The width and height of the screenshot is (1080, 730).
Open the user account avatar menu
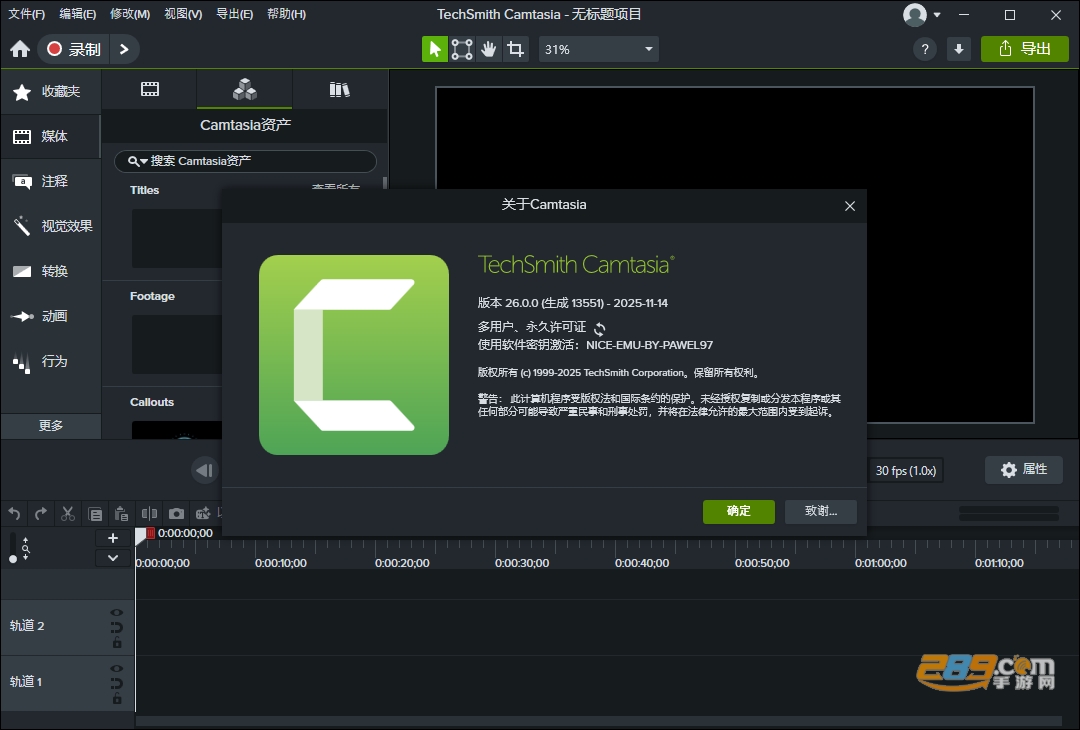click(x=922, y=14)
